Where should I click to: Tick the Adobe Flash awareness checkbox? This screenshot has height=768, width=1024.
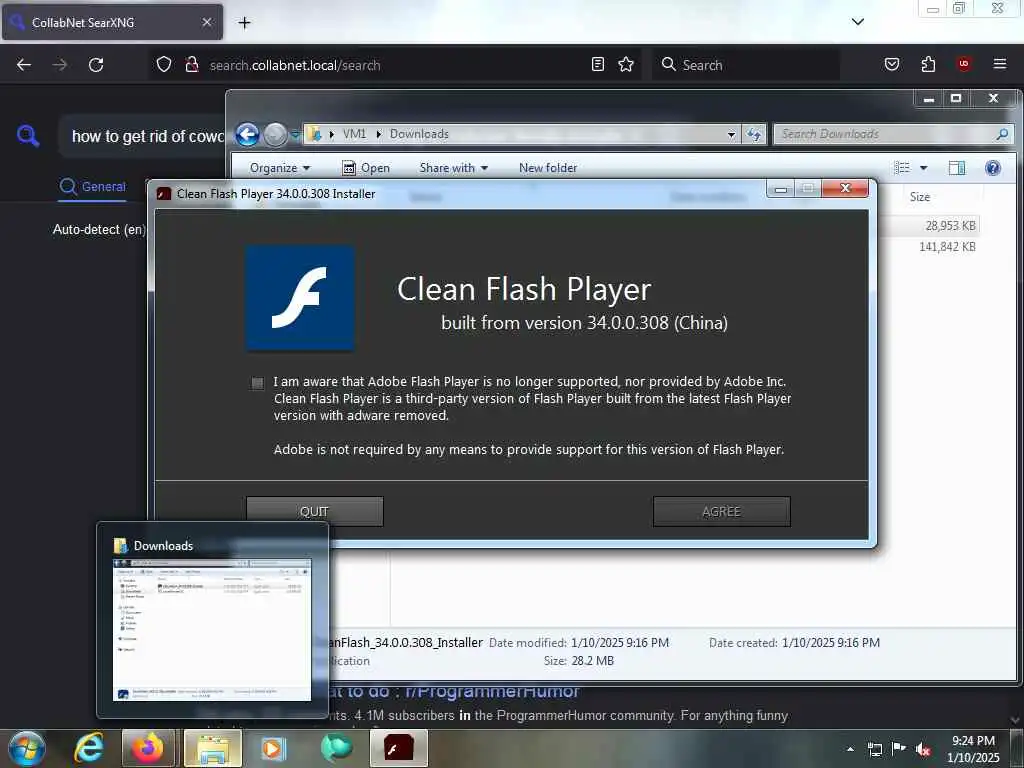257,383
